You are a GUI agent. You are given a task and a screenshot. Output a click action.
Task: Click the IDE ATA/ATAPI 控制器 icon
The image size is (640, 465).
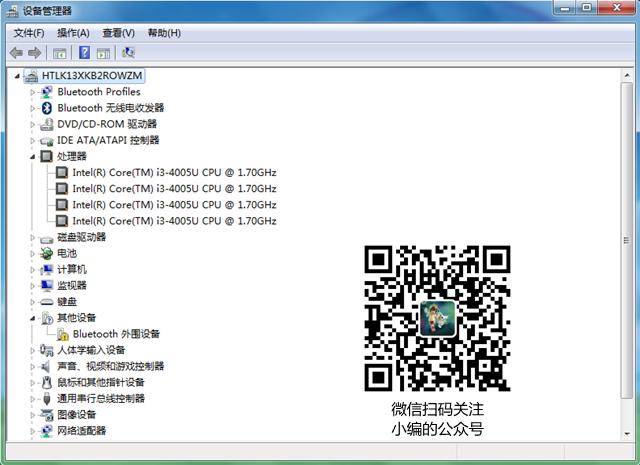click(47, 141)
